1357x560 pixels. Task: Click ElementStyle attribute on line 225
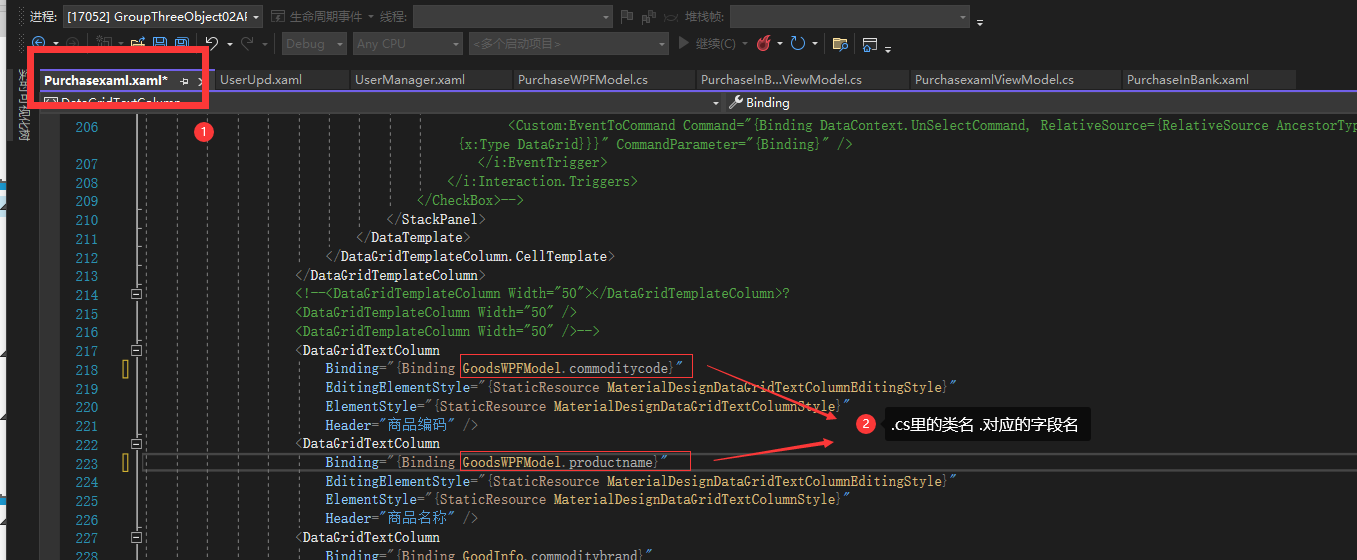pyautogui.click(x=587, y=500)
